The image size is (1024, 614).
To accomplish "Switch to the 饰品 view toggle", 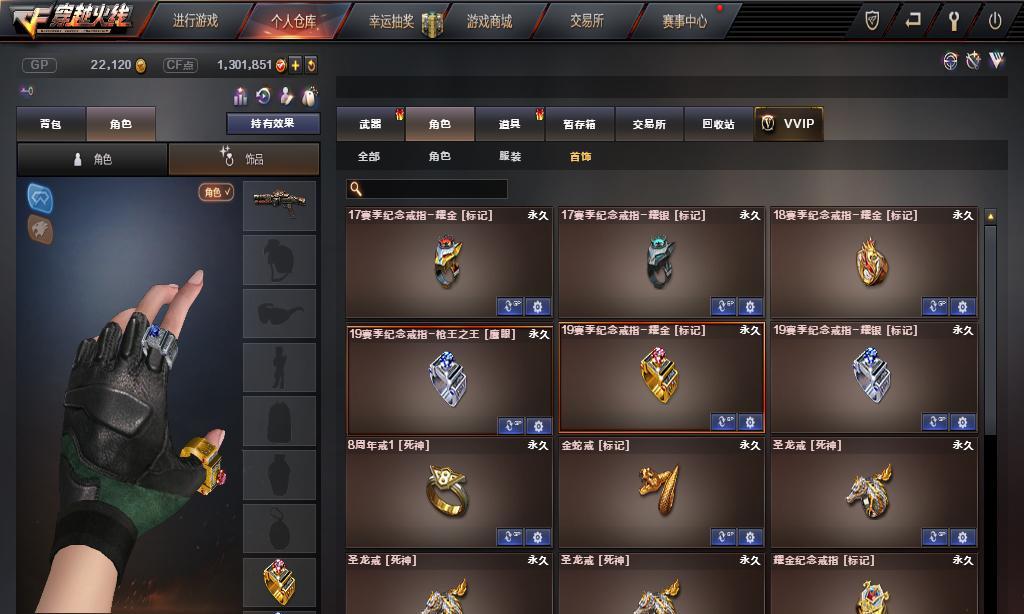I will point(244,159).
